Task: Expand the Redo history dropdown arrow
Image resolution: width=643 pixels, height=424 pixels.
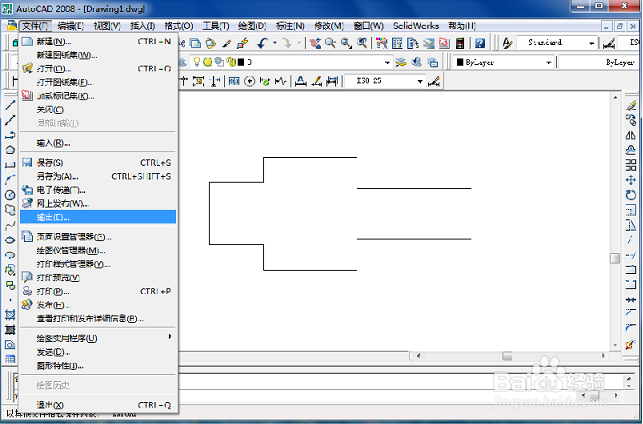Action: point(299,43)
